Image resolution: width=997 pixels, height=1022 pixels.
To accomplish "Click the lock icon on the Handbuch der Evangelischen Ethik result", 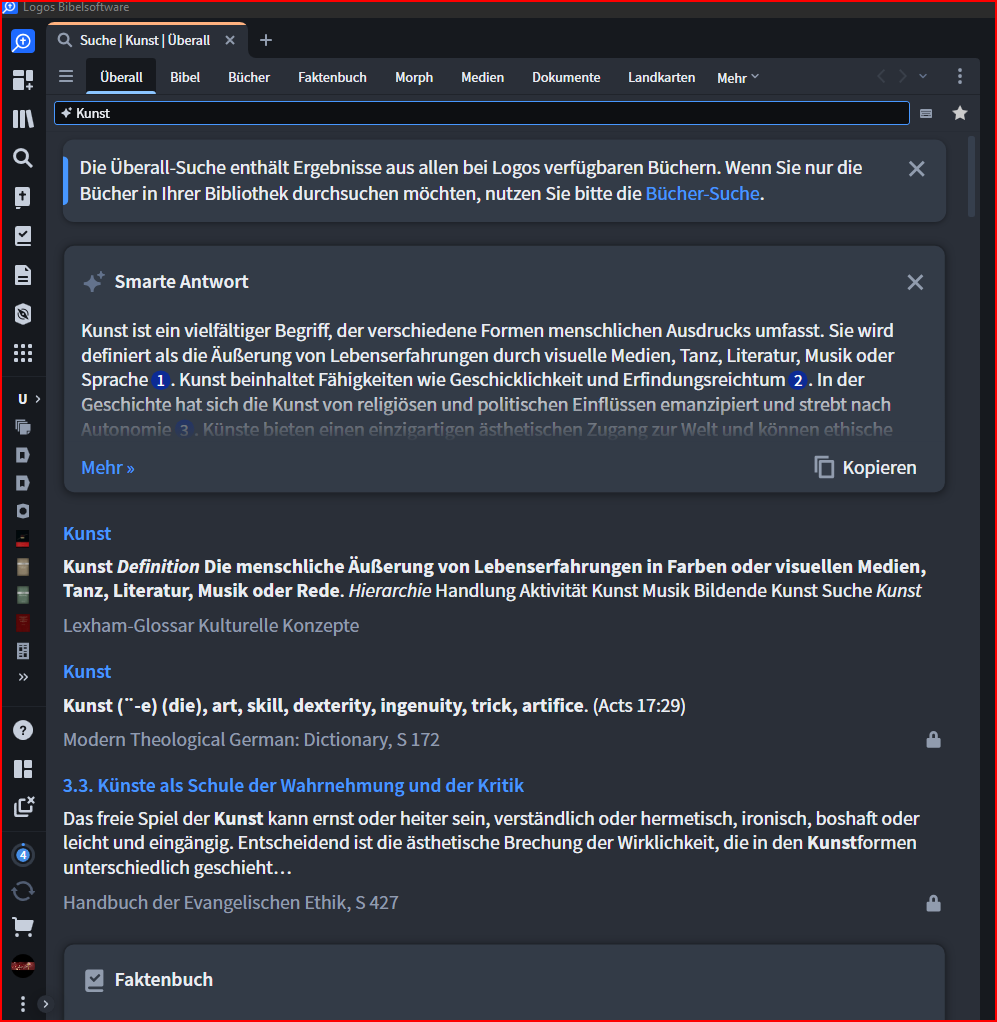I will 933,903.
